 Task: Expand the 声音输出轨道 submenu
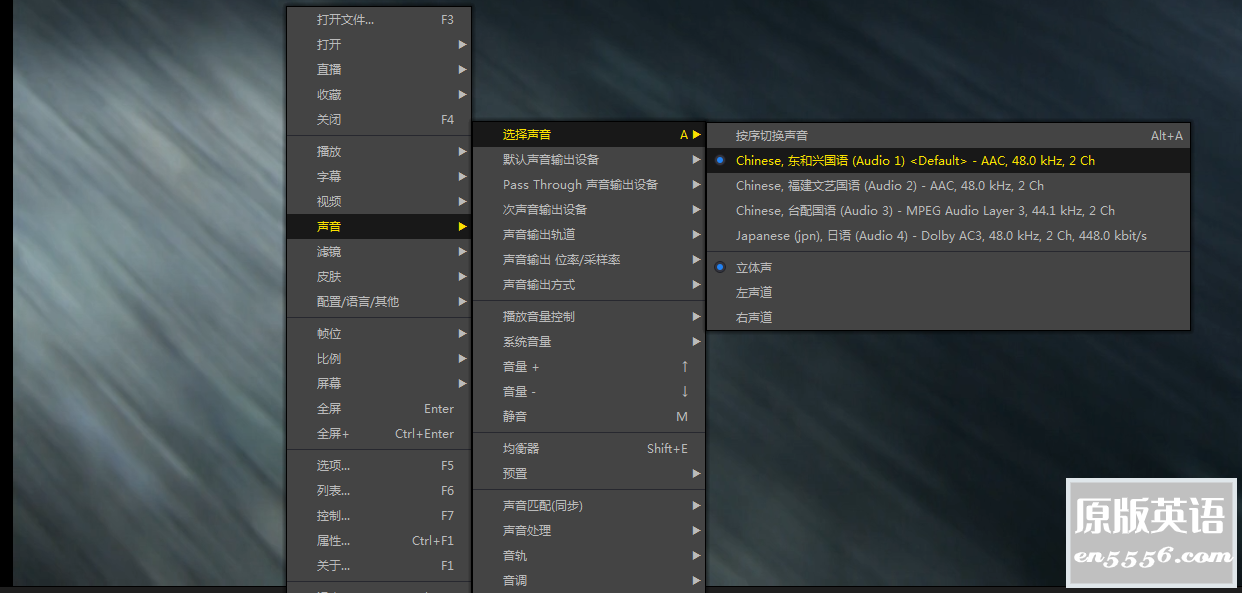pos(539,235)
